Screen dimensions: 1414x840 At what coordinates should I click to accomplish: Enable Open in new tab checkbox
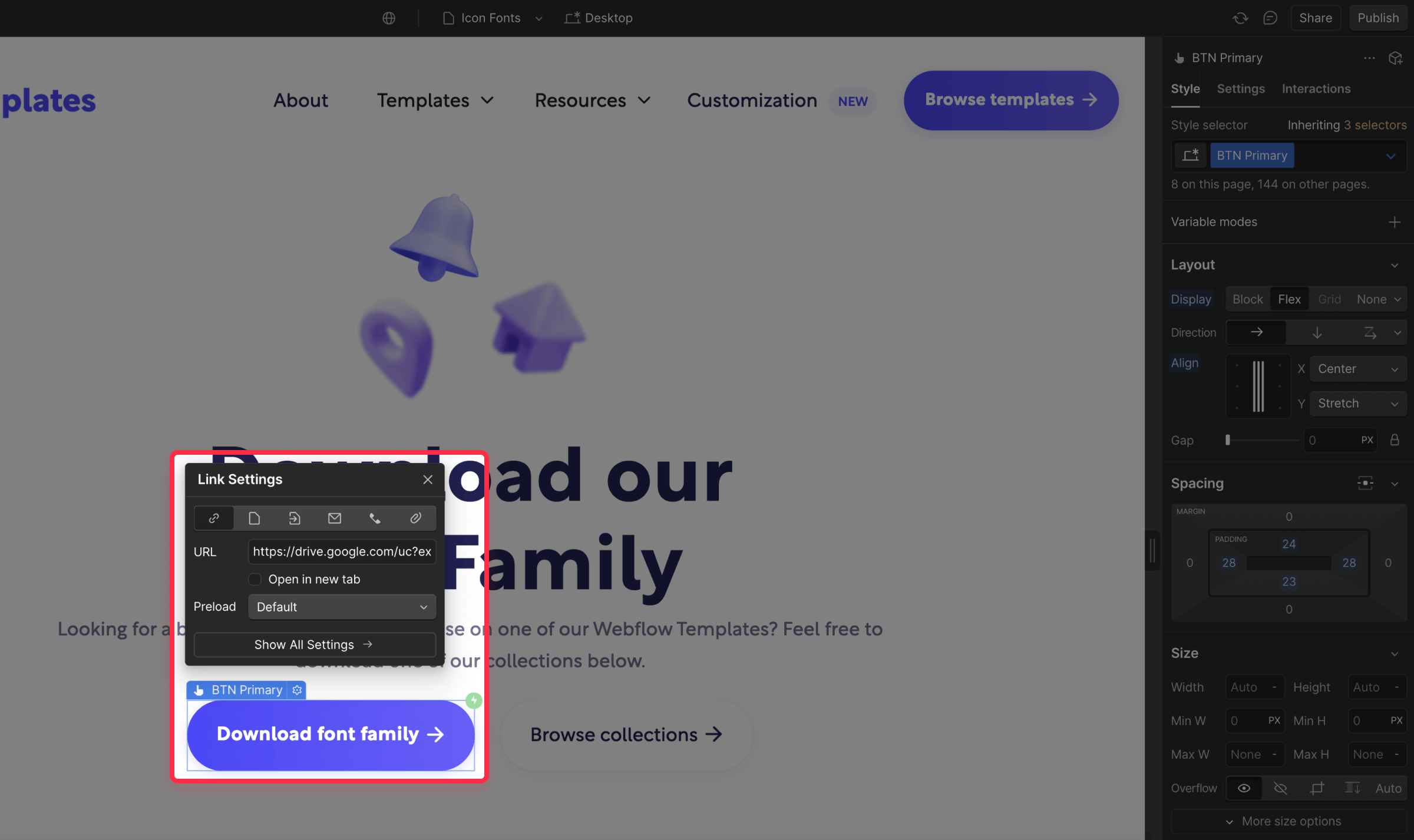[255, 579]
